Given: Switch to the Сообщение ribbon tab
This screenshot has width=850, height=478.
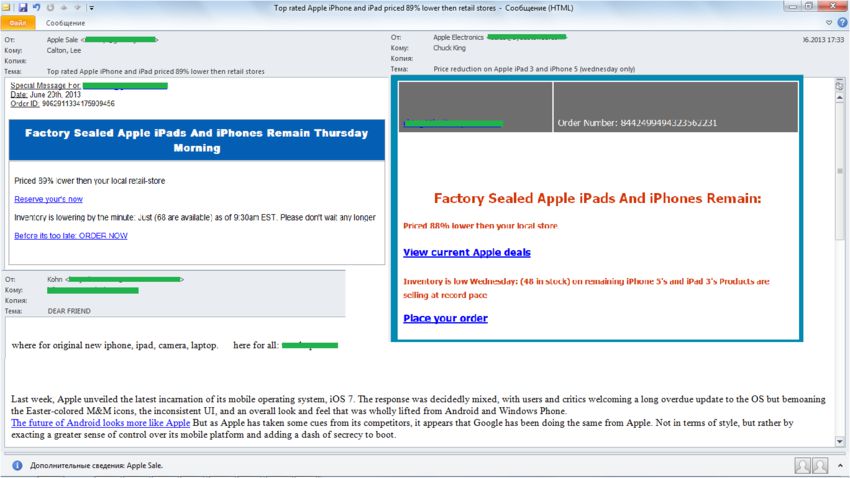Looking at the screenshot, I should pos(65,23).
